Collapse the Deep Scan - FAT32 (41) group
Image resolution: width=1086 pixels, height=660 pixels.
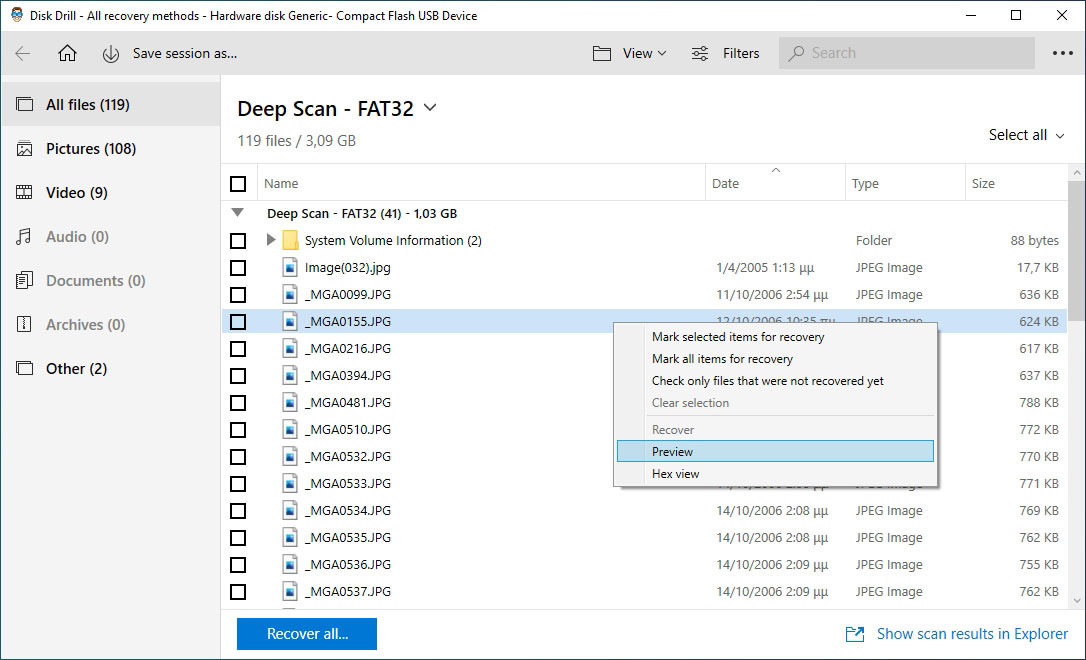[x=238, y=213]
